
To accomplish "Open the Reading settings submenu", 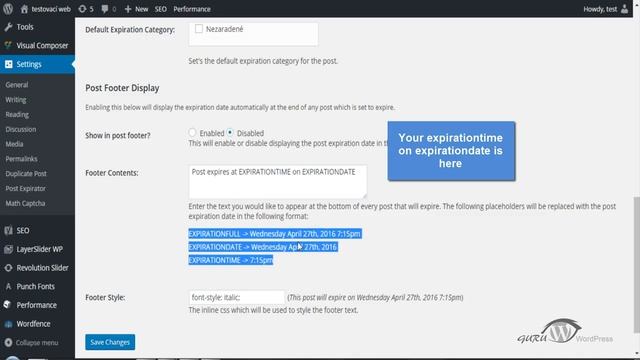I will tap(17, 114).
